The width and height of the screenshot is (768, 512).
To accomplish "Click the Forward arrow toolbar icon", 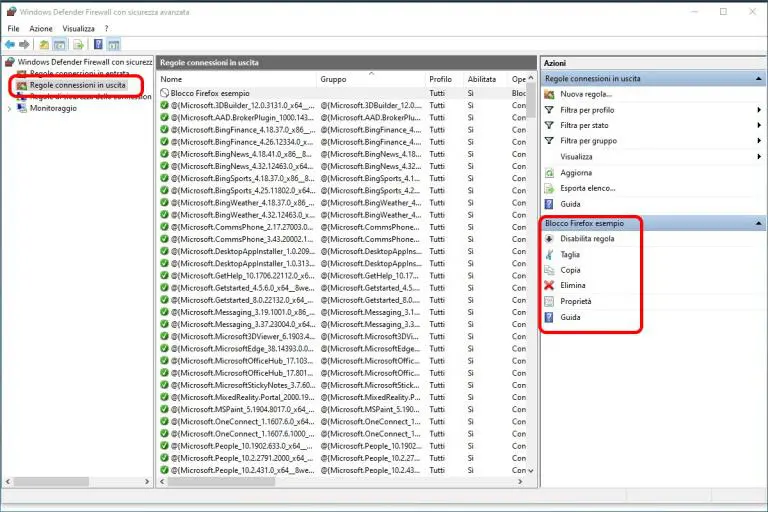I will click(24, 45).
